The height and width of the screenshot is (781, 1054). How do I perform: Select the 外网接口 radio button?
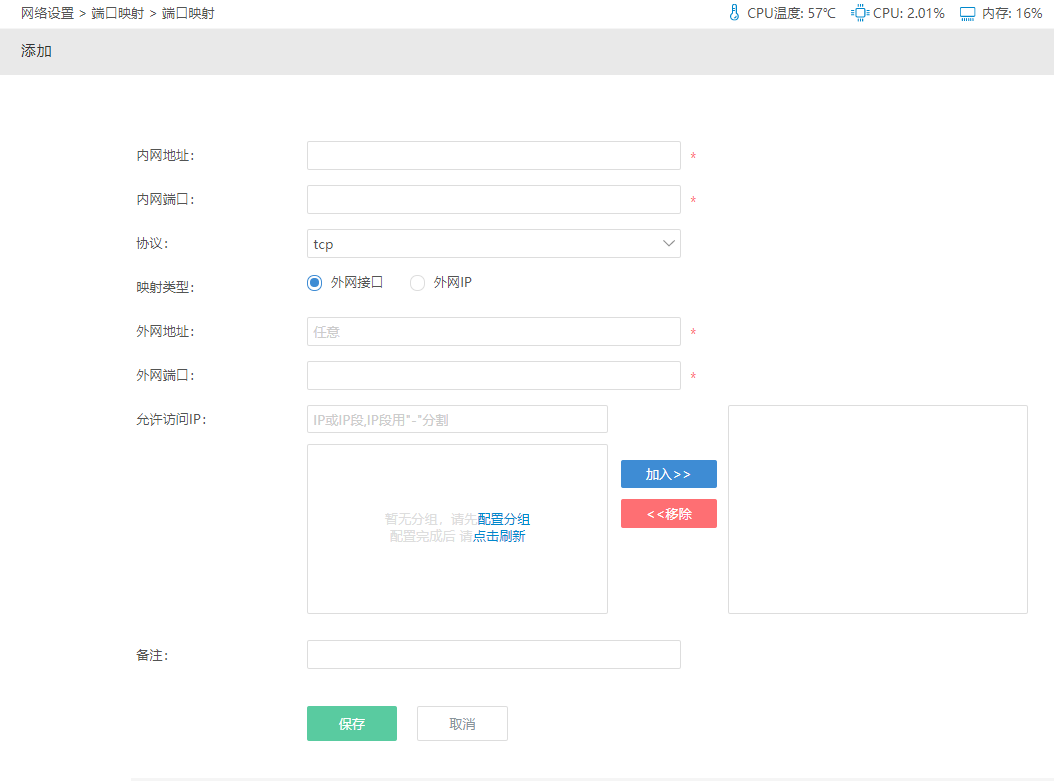pyautogui.click(x=314, y=283)
